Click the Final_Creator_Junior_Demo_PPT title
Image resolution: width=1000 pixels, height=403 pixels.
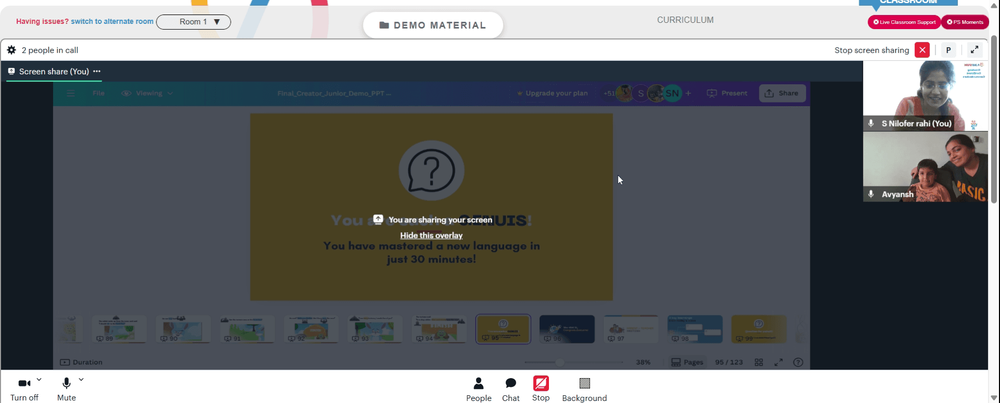[334, 93]
